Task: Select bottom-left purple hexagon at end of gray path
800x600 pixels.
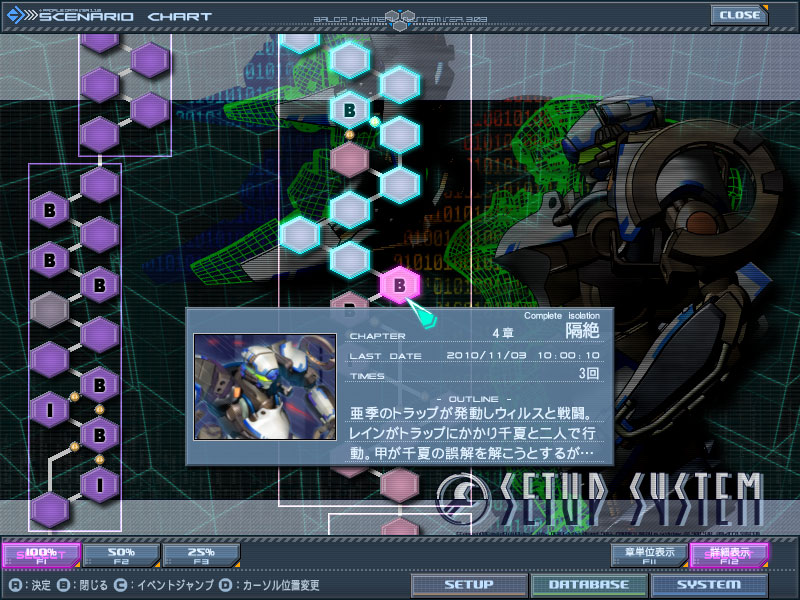Action: pyautogui.click(x=49, y=510)
